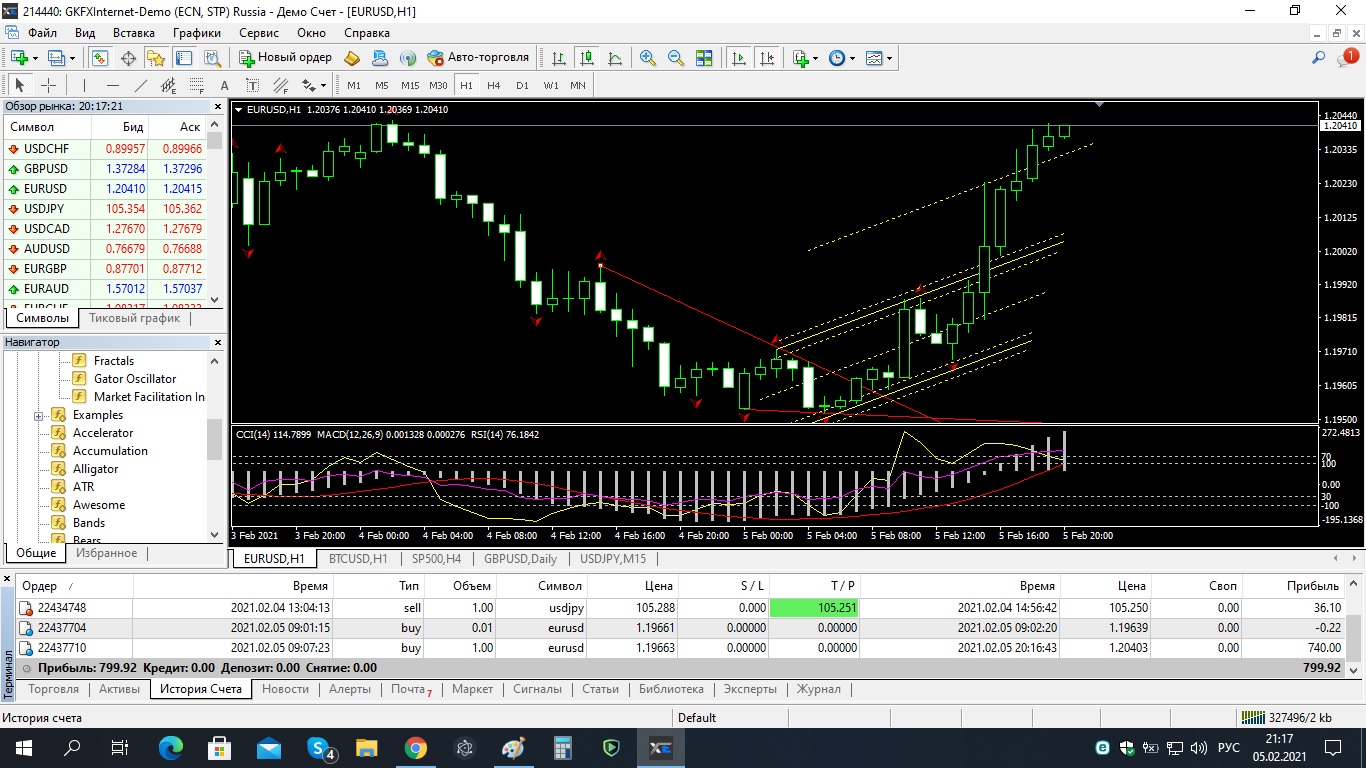Open the Графики menu
This screenshot has width=1366, height=768.
pos(196,33)
